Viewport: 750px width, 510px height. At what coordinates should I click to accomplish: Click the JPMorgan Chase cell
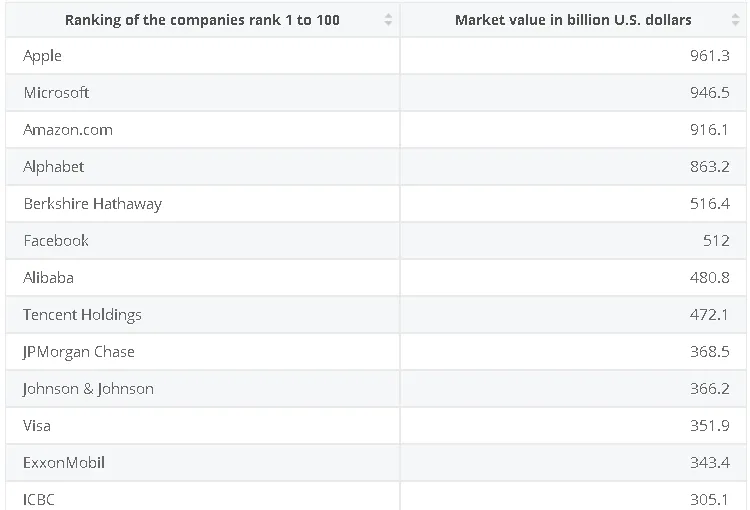pos(79,352)
